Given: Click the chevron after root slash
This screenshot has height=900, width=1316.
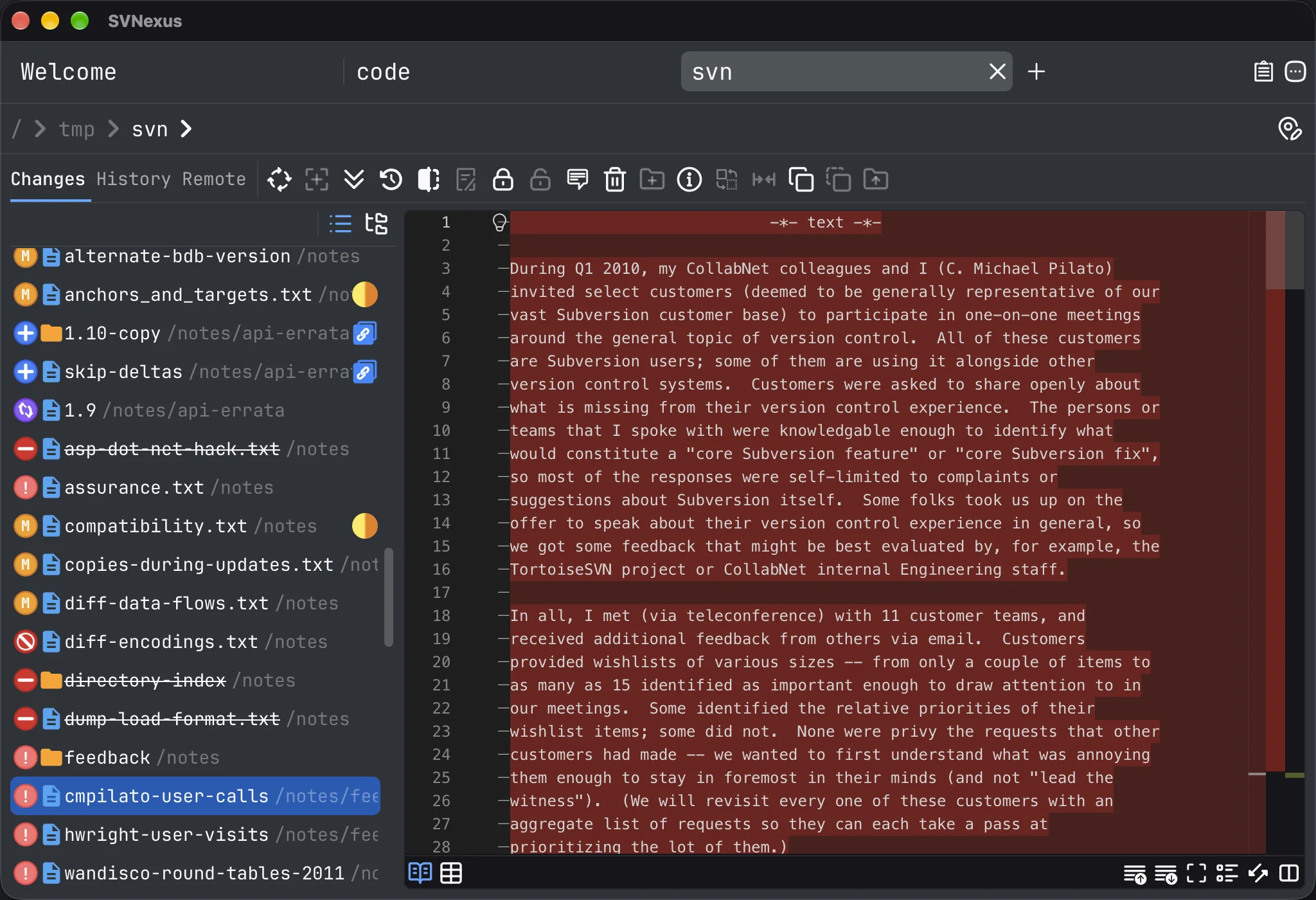Looking at the screenshot, I should pos(40,129).
